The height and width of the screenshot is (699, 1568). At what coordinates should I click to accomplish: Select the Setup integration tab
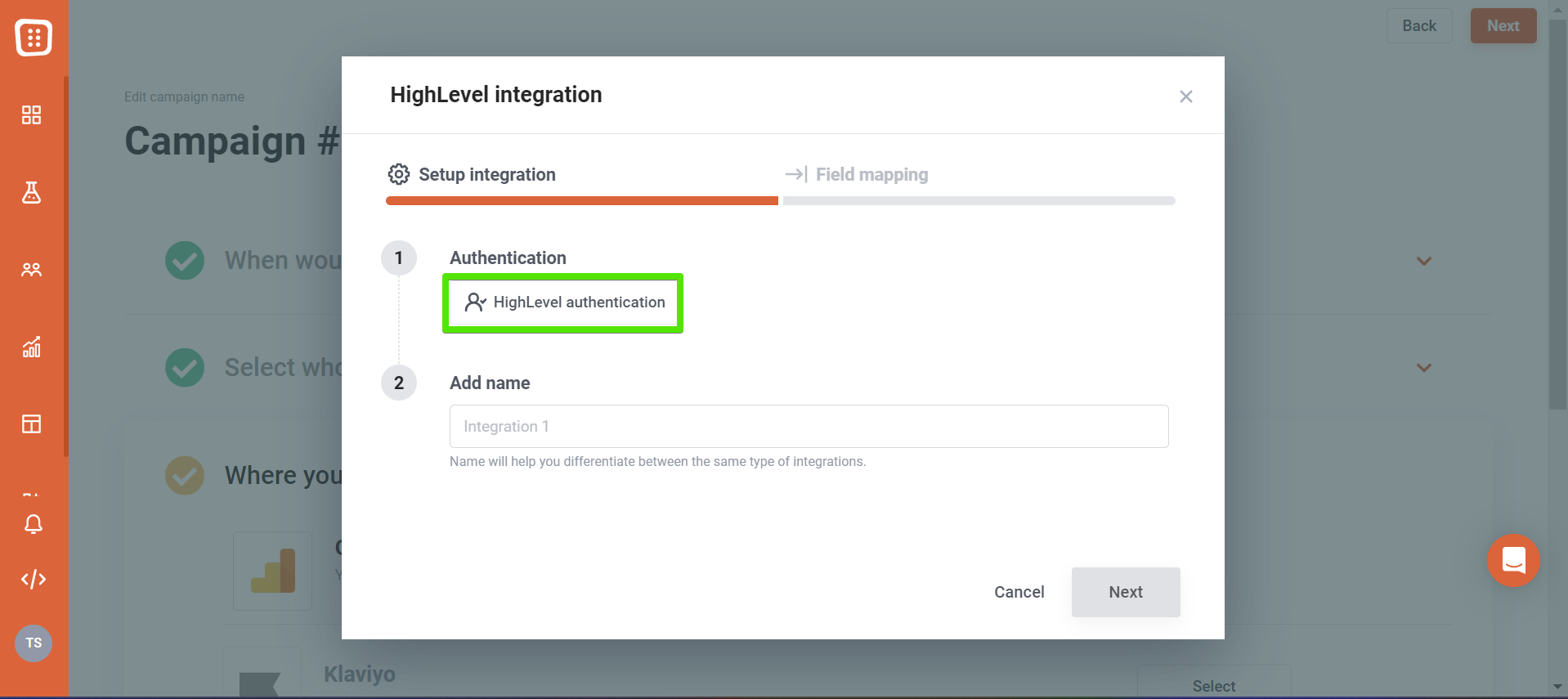[472, 174]
